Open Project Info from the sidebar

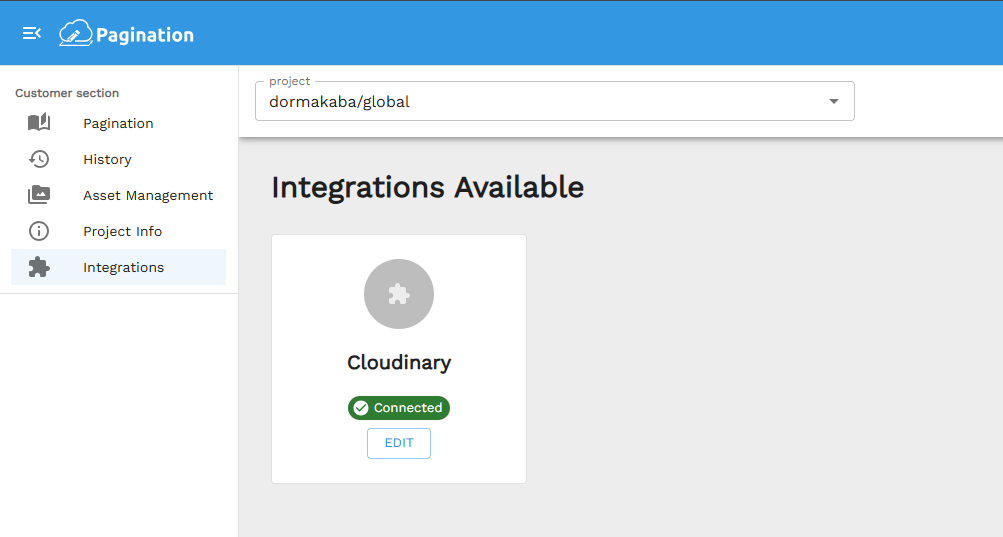point(122,231)
